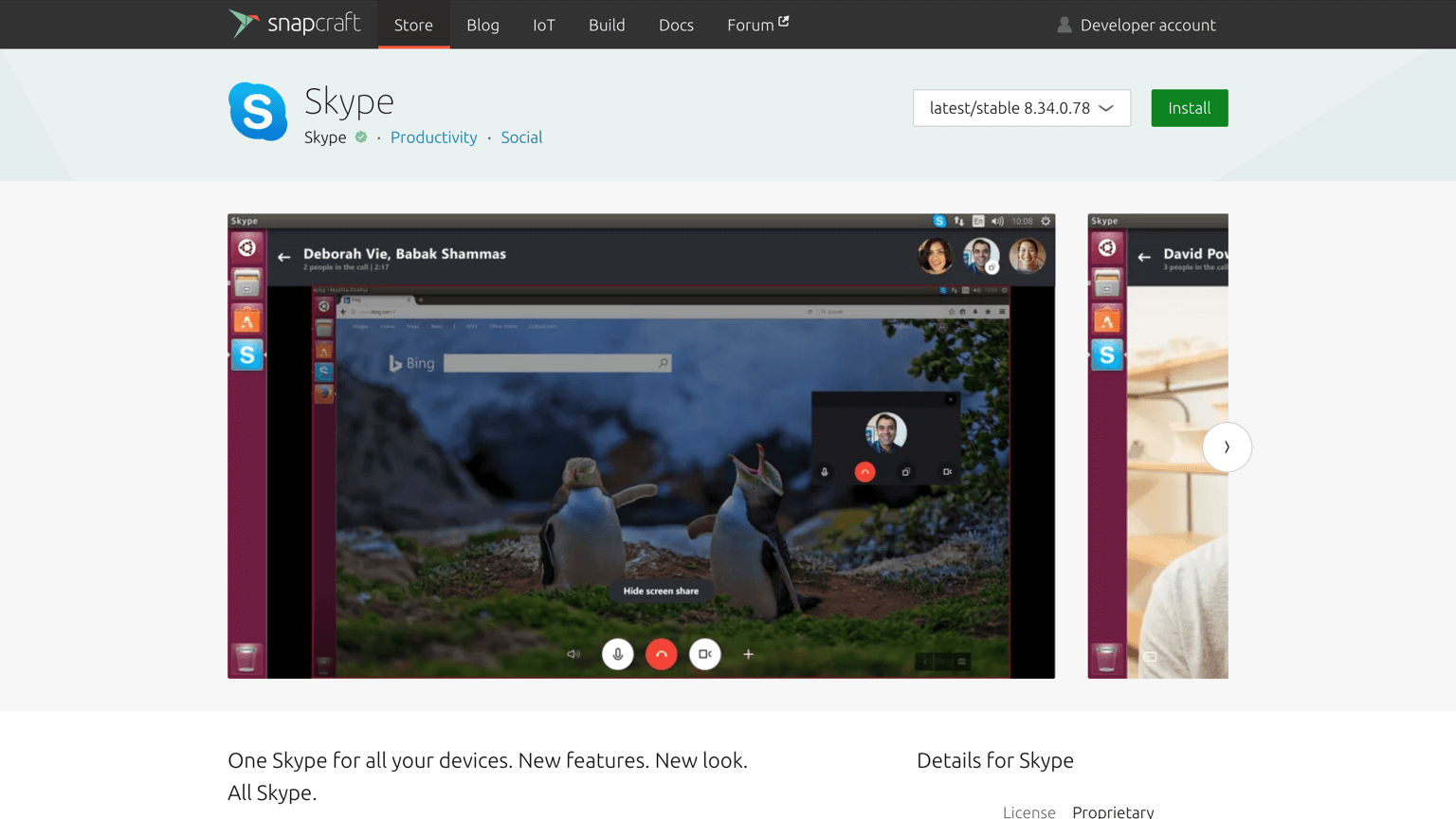Click the Proprietary license text

pyautogui.click(x=1113, y=811)
